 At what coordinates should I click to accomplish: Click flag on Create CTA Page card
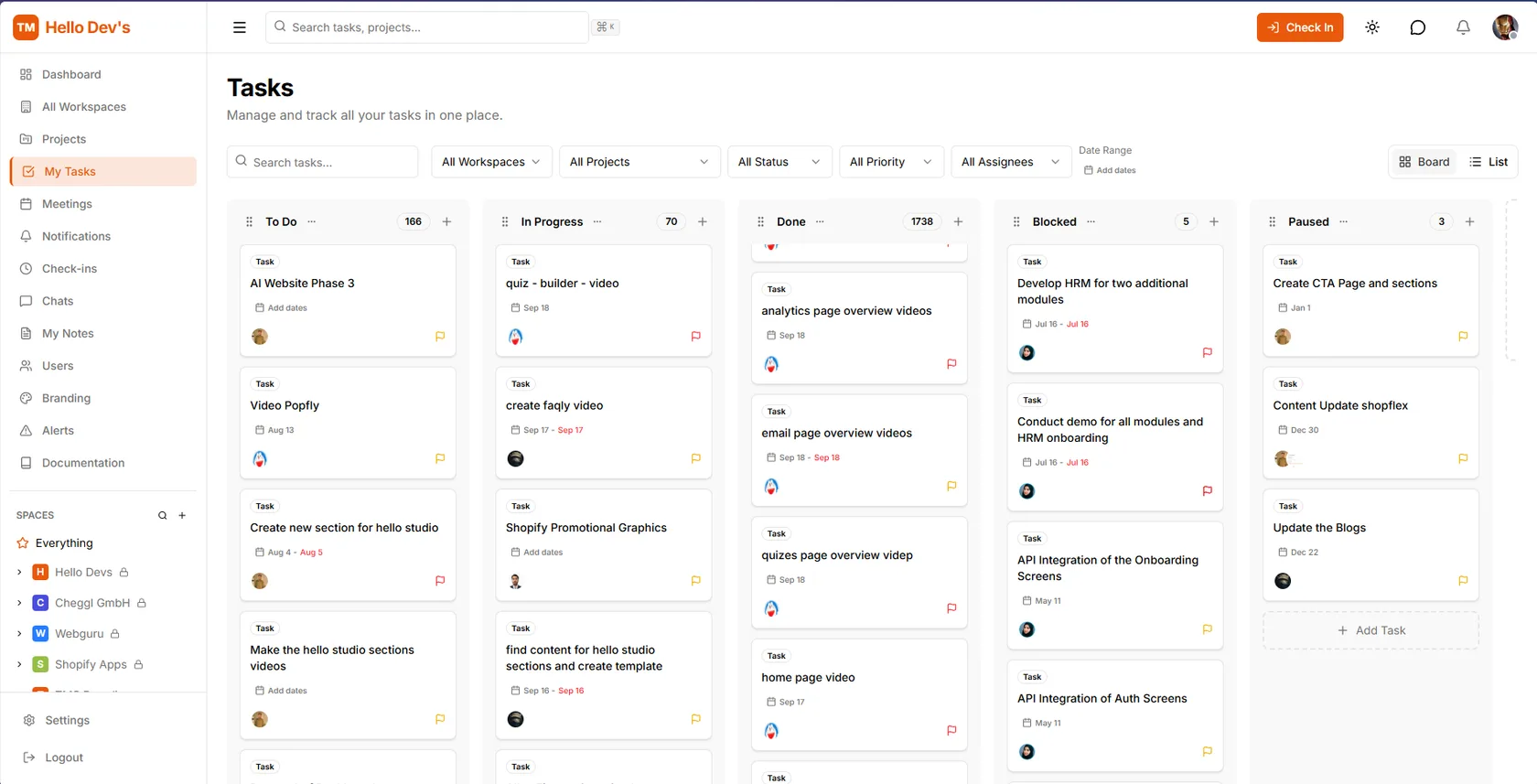click(x=1463, y=337)
